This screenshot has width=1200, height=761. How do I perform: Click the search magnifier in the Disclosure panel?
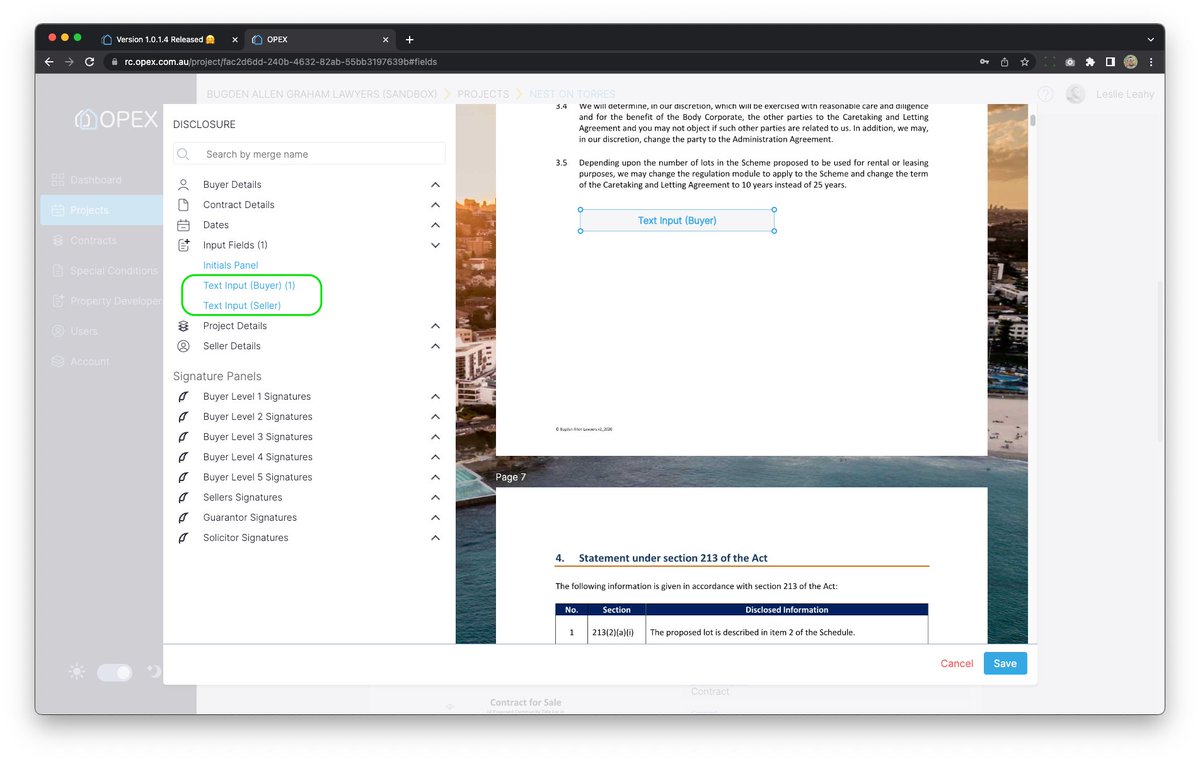(x=182, y=153)
